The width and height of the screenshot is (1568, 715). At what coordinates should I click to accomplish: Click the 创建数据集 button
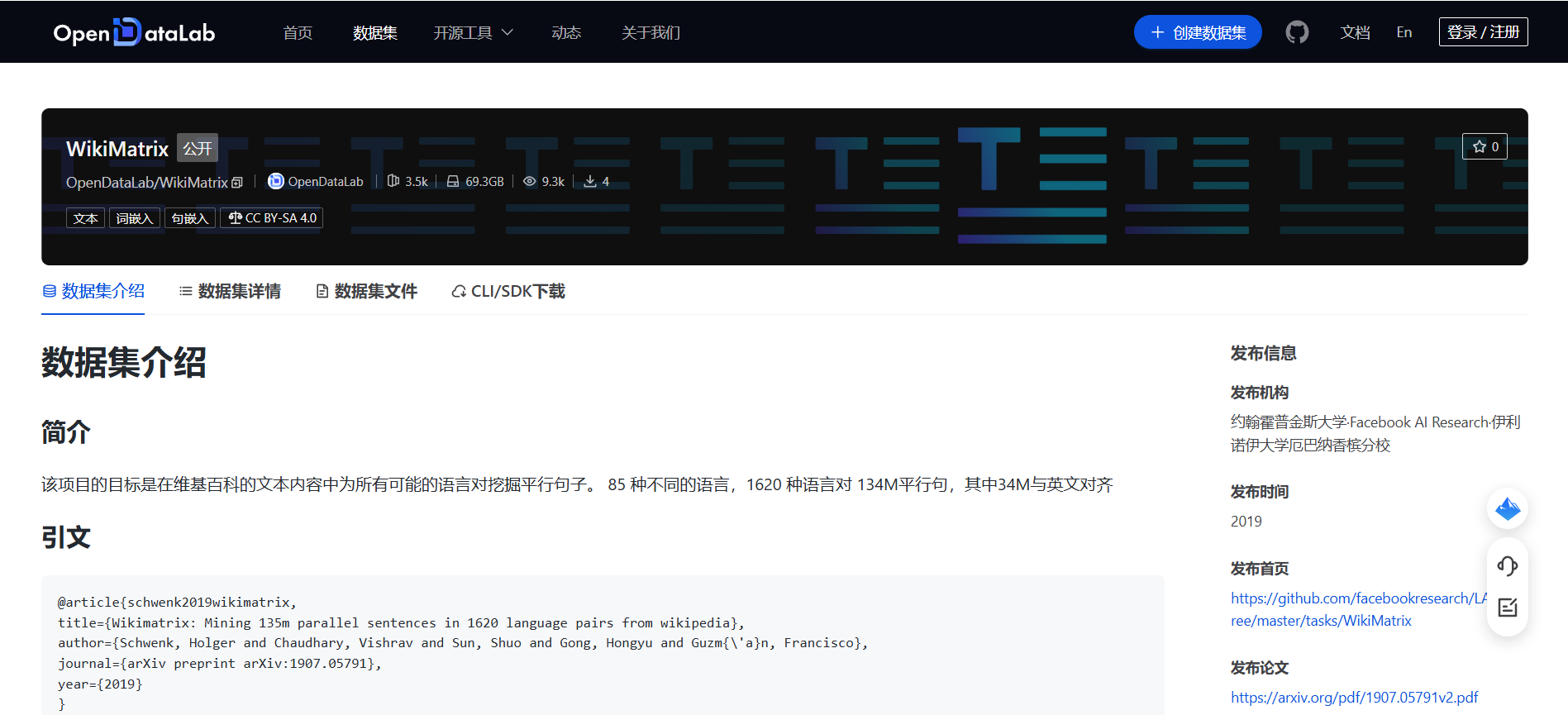tap(1198, 32)
